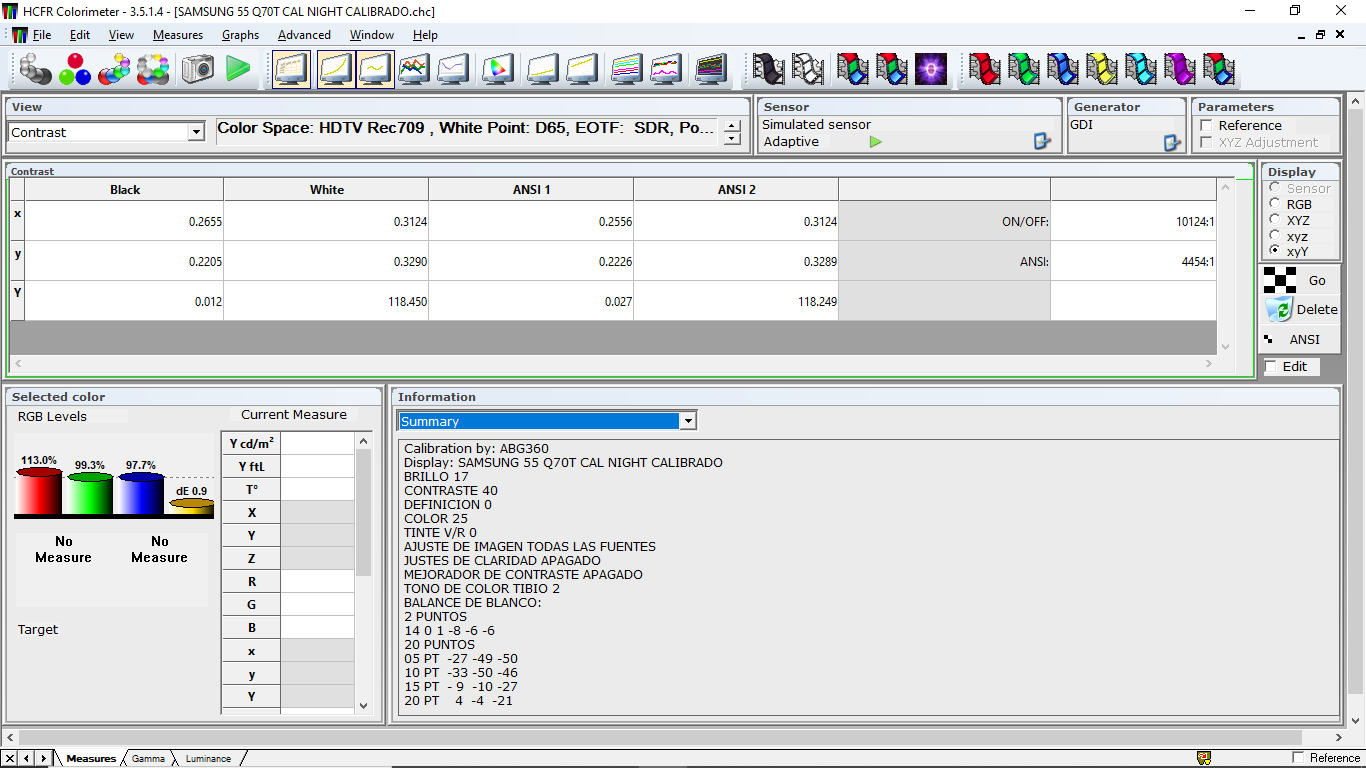Open the Graphs menu
Image resolution: width=1366 pixels, height=768 pixels.
(x=240, y=35)
